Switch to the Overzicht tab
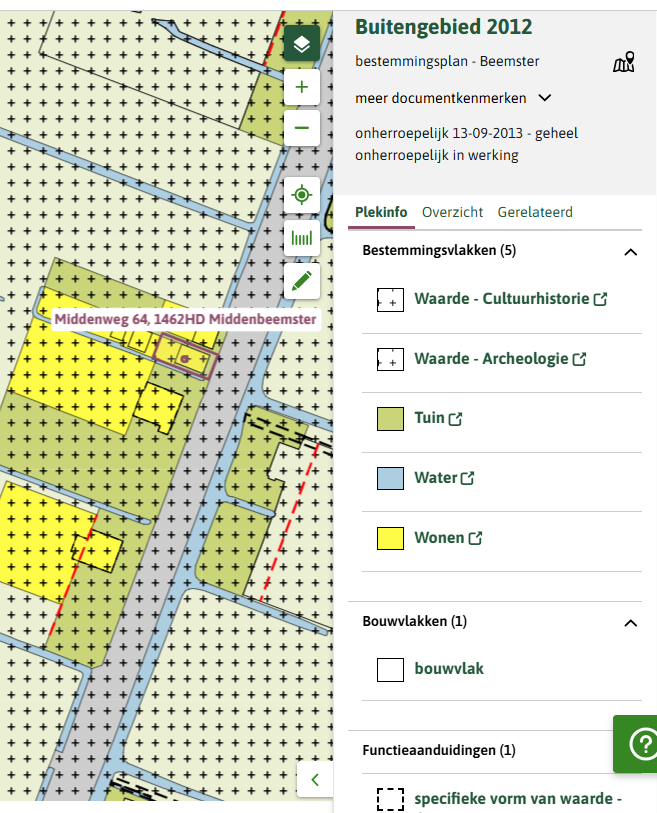 click(452, 212)
